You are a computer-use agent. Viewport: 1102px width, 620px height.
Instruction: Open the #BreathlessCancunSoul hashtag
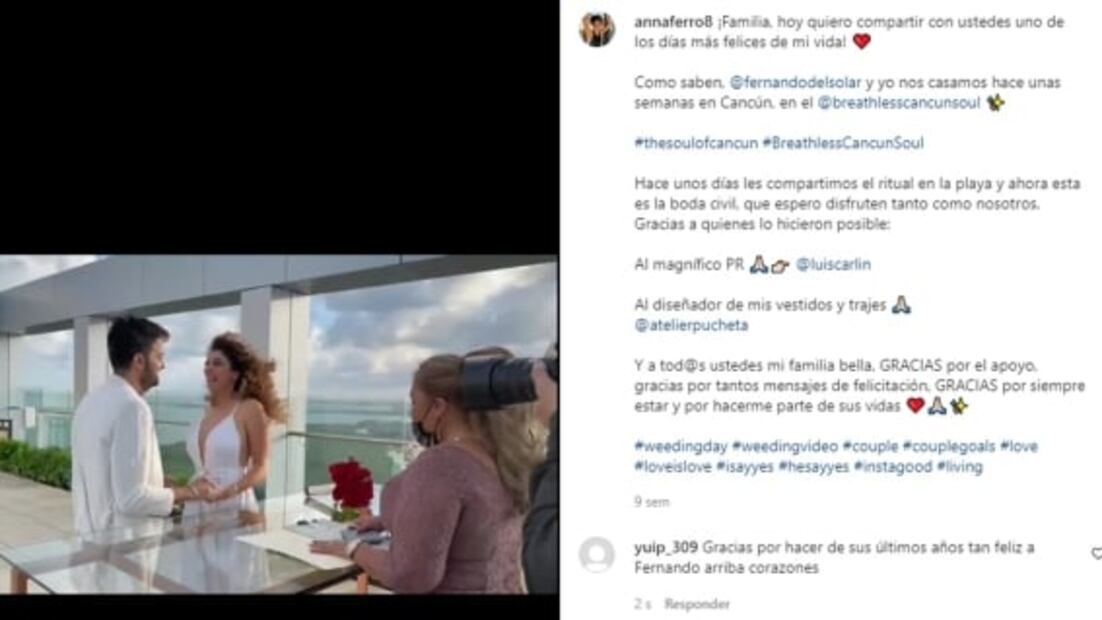pos(843,143)
